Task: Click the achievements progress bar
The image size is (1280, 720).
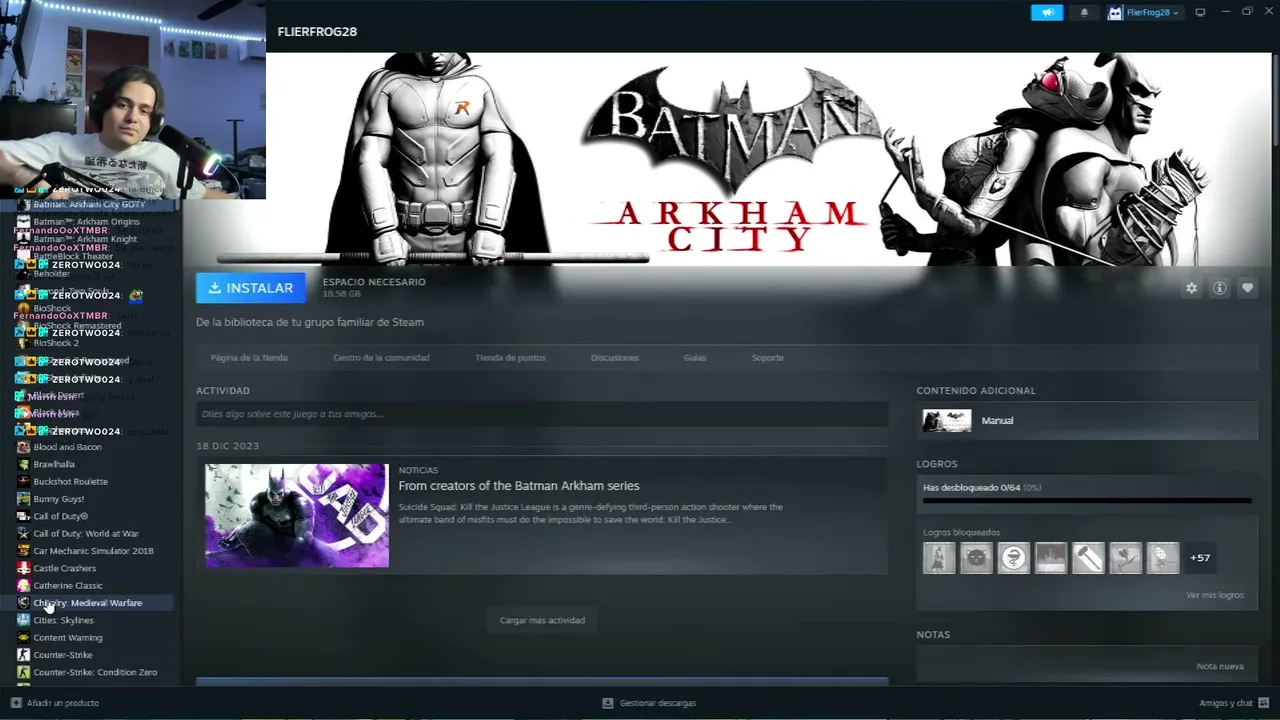Action: (1087, 500)
